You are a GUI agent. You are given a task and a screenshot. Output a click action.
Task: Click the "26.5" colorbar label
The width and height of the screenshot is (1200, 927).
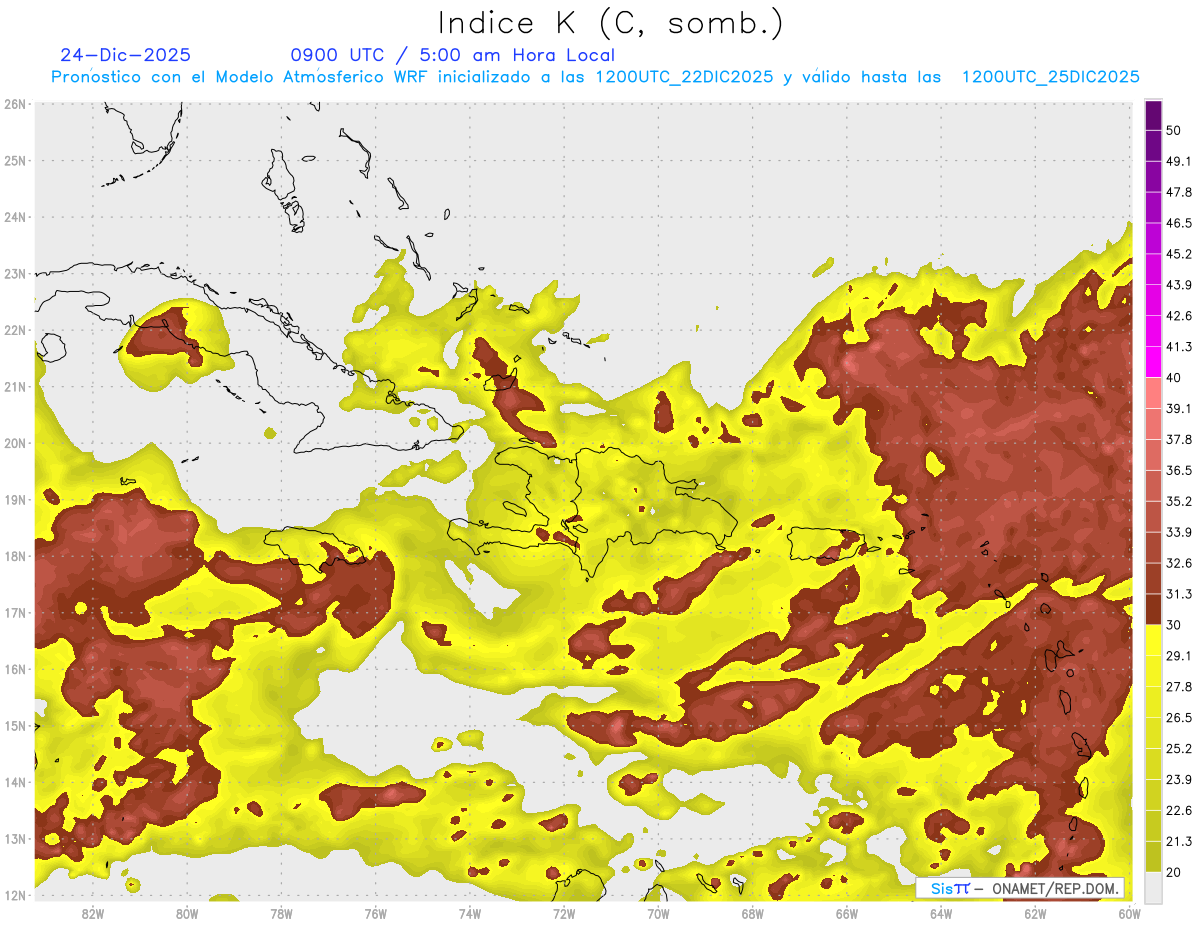pyautogui.click(x=1179, y=717)
